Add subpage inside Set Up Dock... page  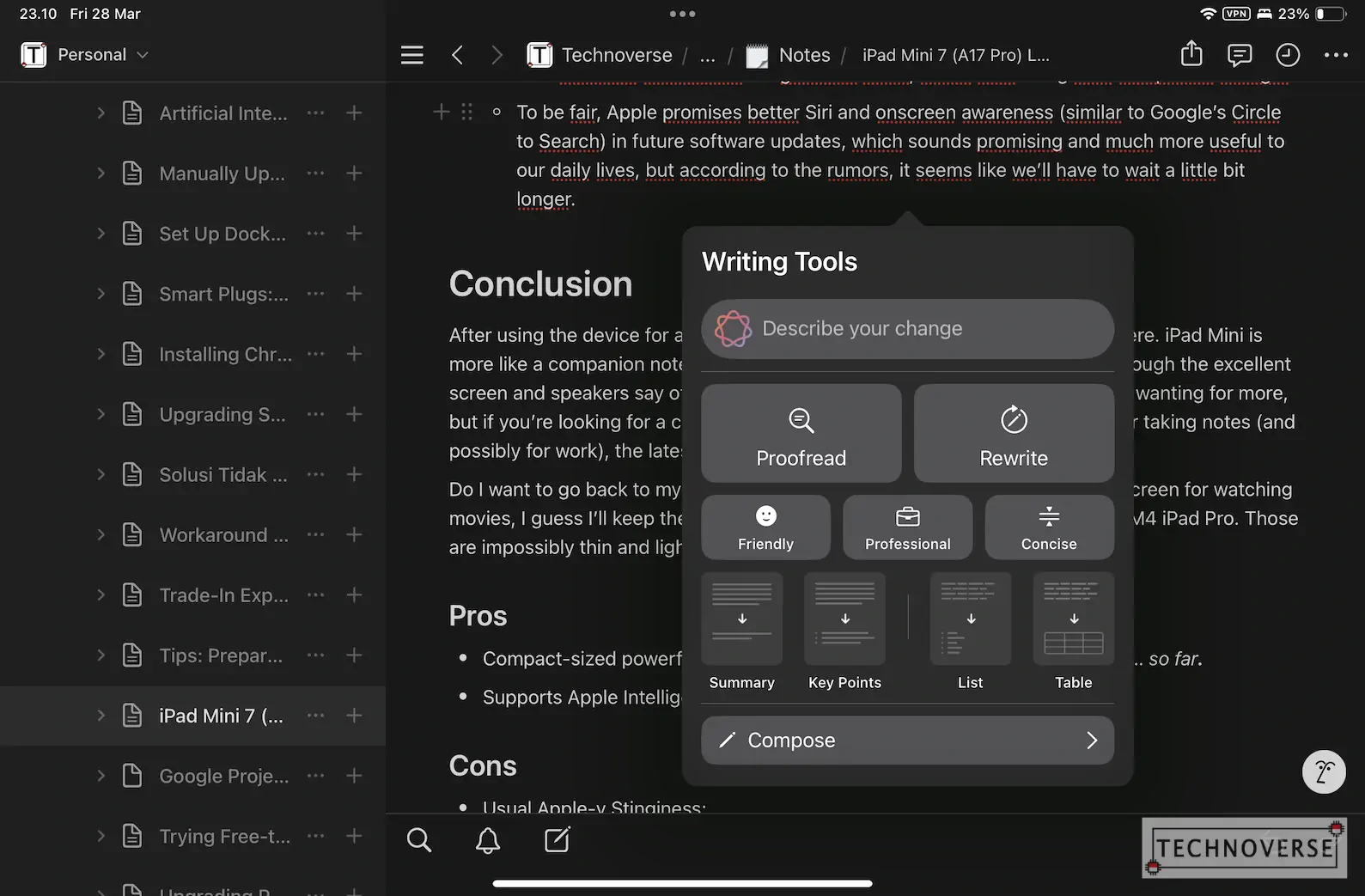pyautogui.click(x=354, y=233)
